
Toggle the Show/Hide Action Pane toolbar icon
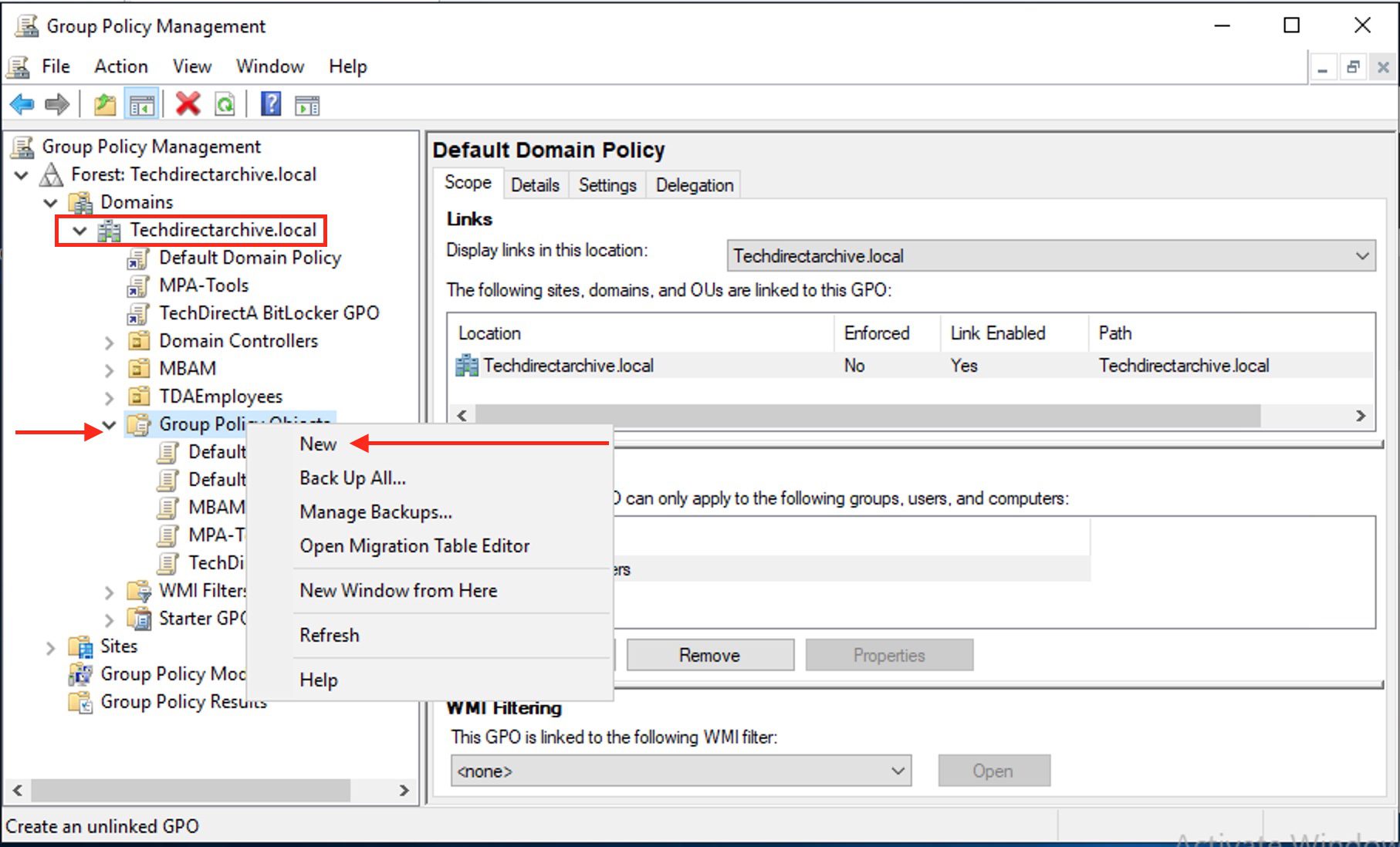point(307,105)
